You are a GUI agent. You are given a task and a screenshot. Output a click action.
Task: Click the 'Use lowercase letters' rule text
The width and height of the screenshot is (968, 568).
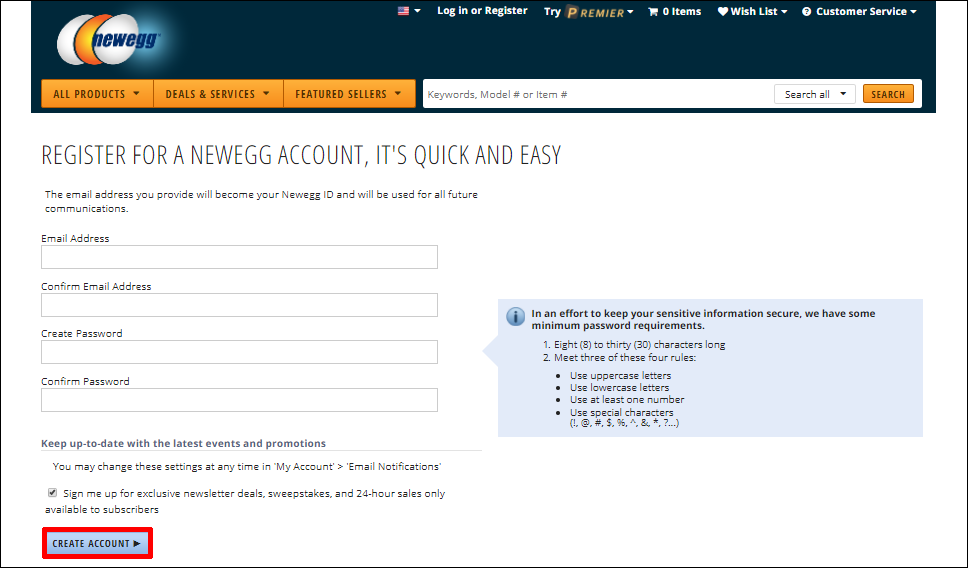[x=619, y=388]
